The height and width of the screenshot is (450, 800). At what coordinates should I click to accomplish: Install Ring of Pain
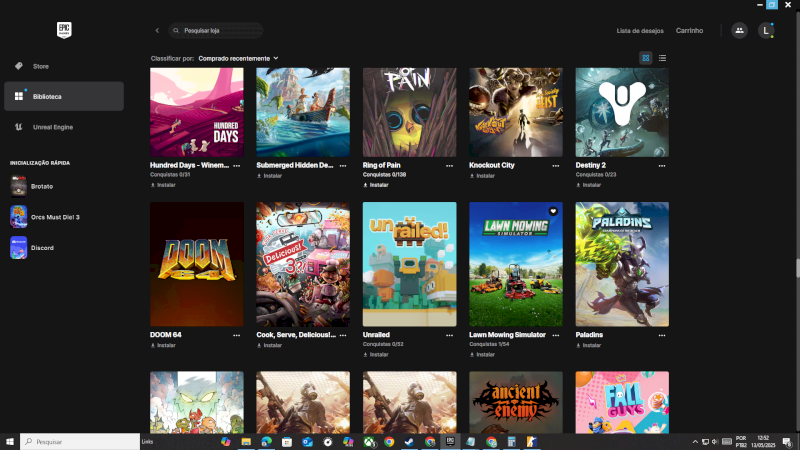tap(376, 185)
